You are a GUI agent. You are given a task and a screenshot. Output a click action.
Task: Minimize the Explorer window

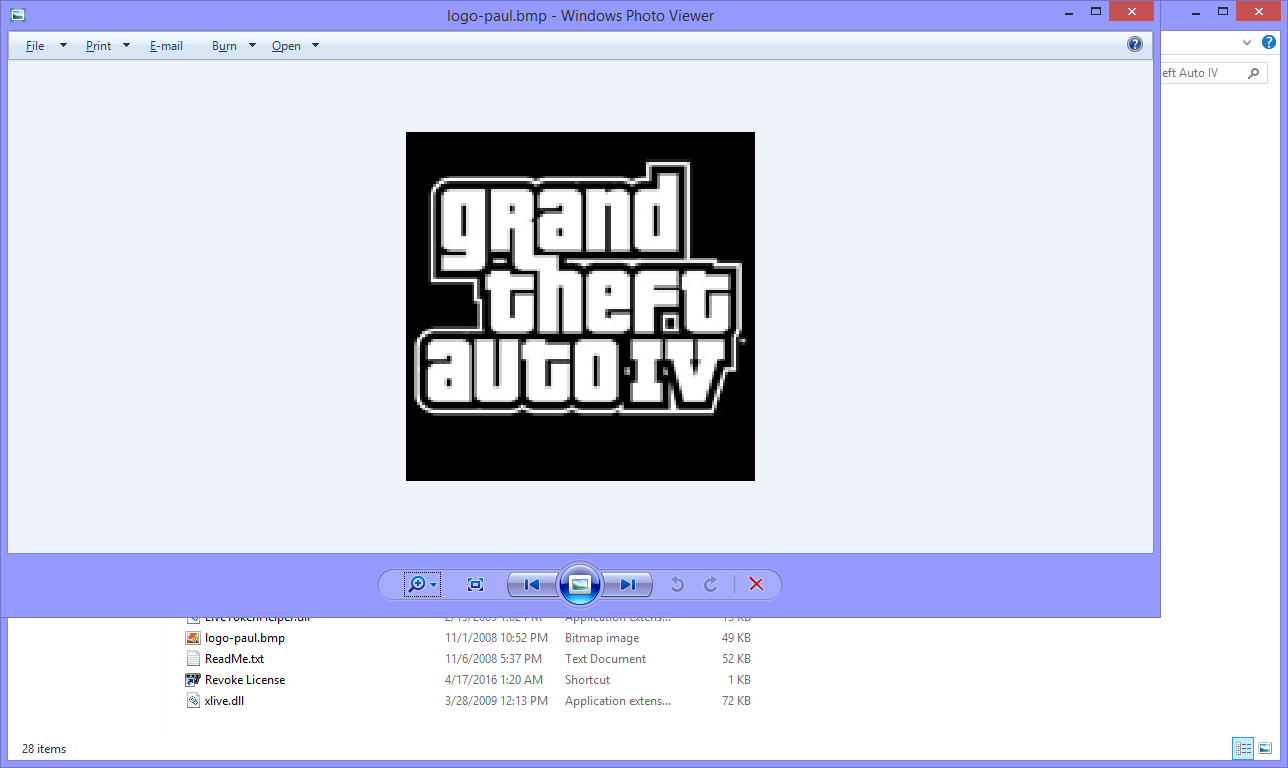(x=1195, y=10)
